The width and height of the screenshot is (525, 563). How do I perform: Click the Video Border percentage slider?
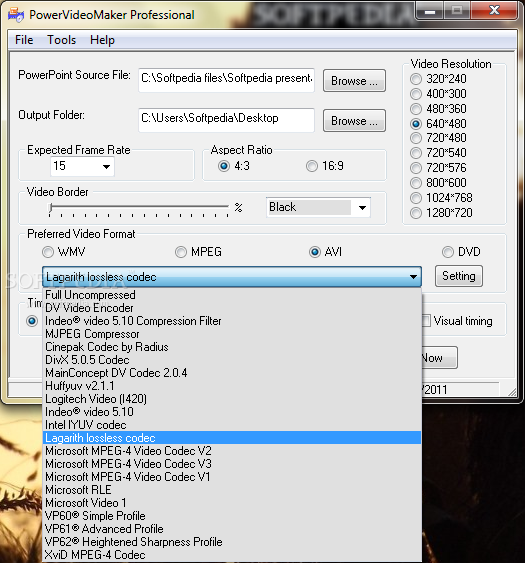point(139,209)
